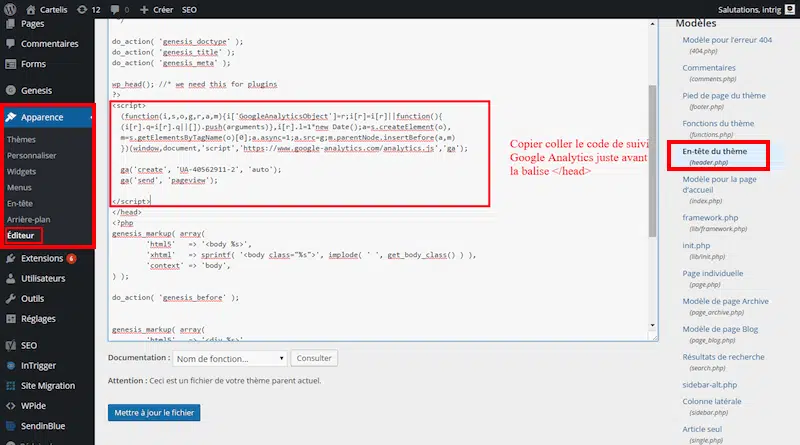Open the Cartelis site home icon
This screenshot has height=445, width=800.
33,8
